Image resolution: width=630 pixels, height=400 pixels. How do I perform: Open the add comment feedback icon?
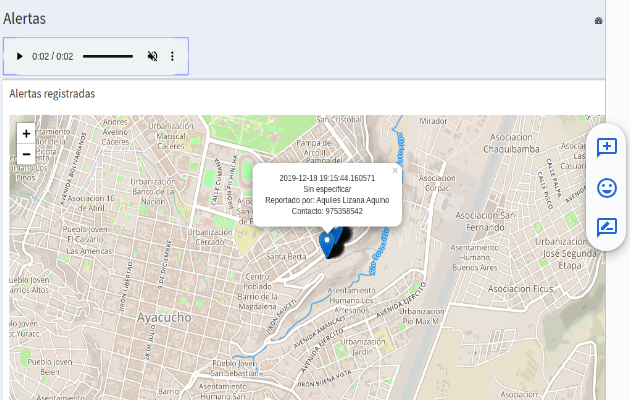tap(606, 147)
